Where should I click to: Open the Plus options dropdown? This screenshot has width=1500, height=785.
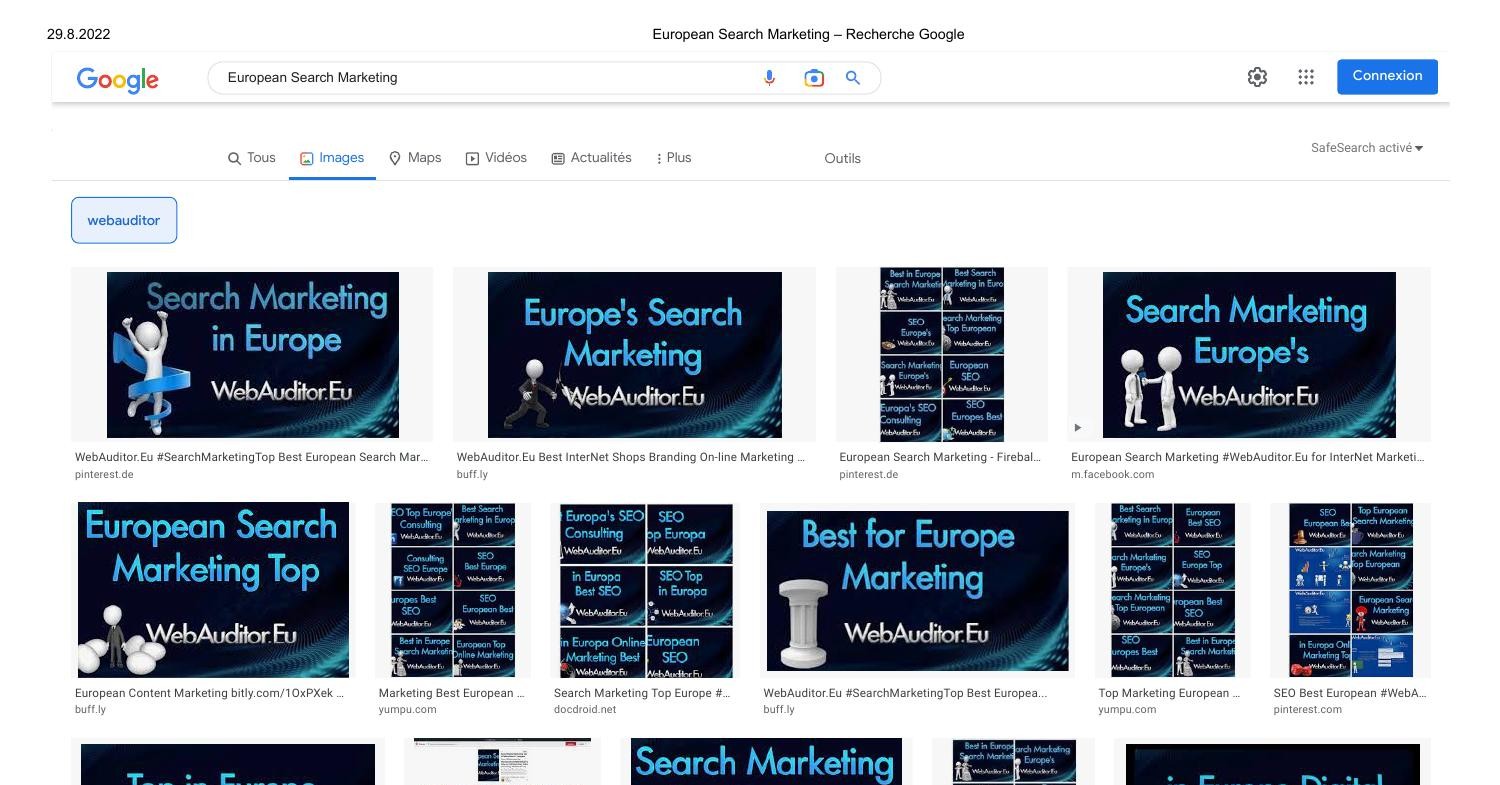tap(673, 157)
